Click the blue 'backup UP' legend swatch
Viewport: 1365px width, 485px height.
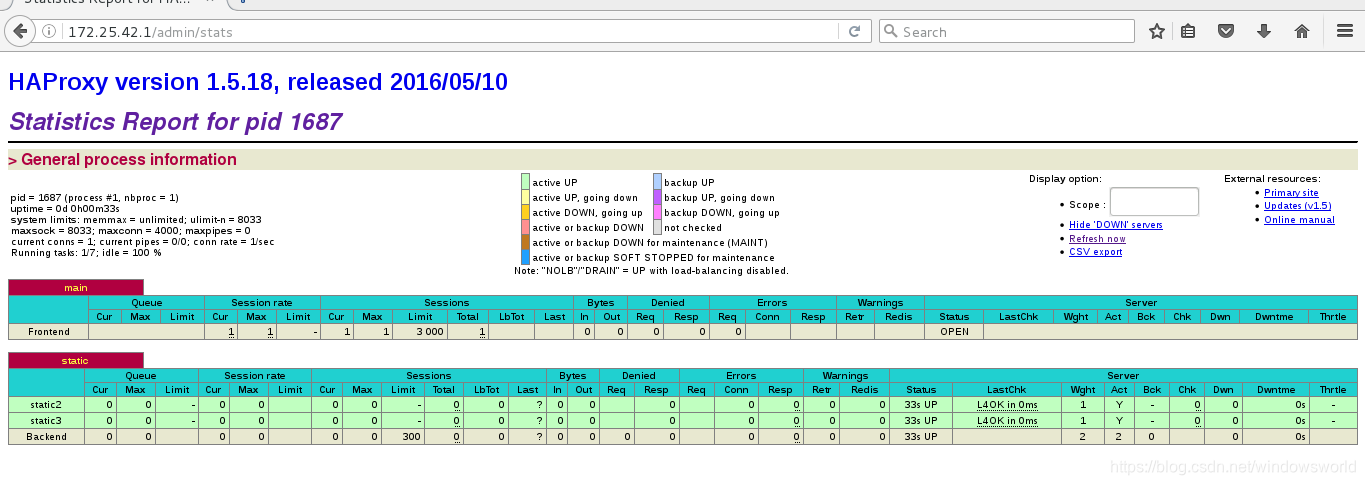tap(657, 181)
